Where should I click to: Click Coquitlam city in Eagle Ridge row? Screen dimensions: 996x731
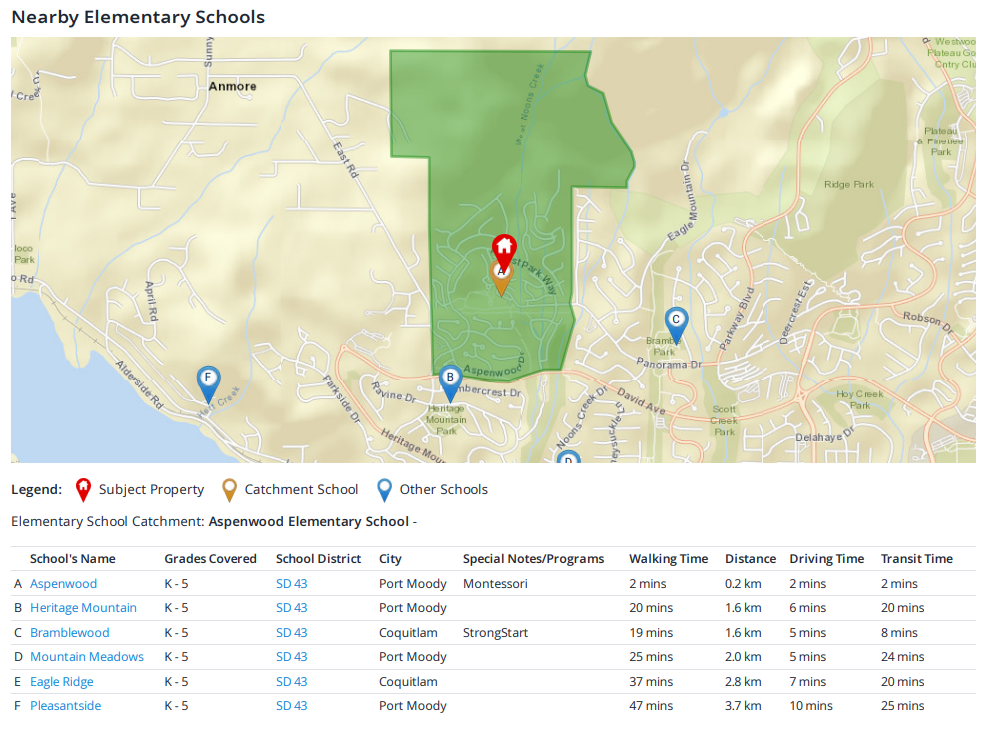[408, 681]
